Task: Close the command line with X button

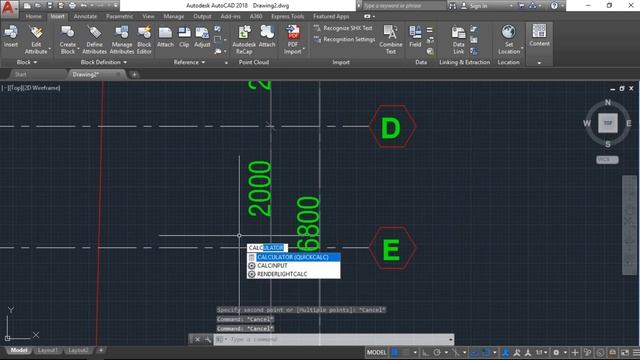Action: [197, 340]
